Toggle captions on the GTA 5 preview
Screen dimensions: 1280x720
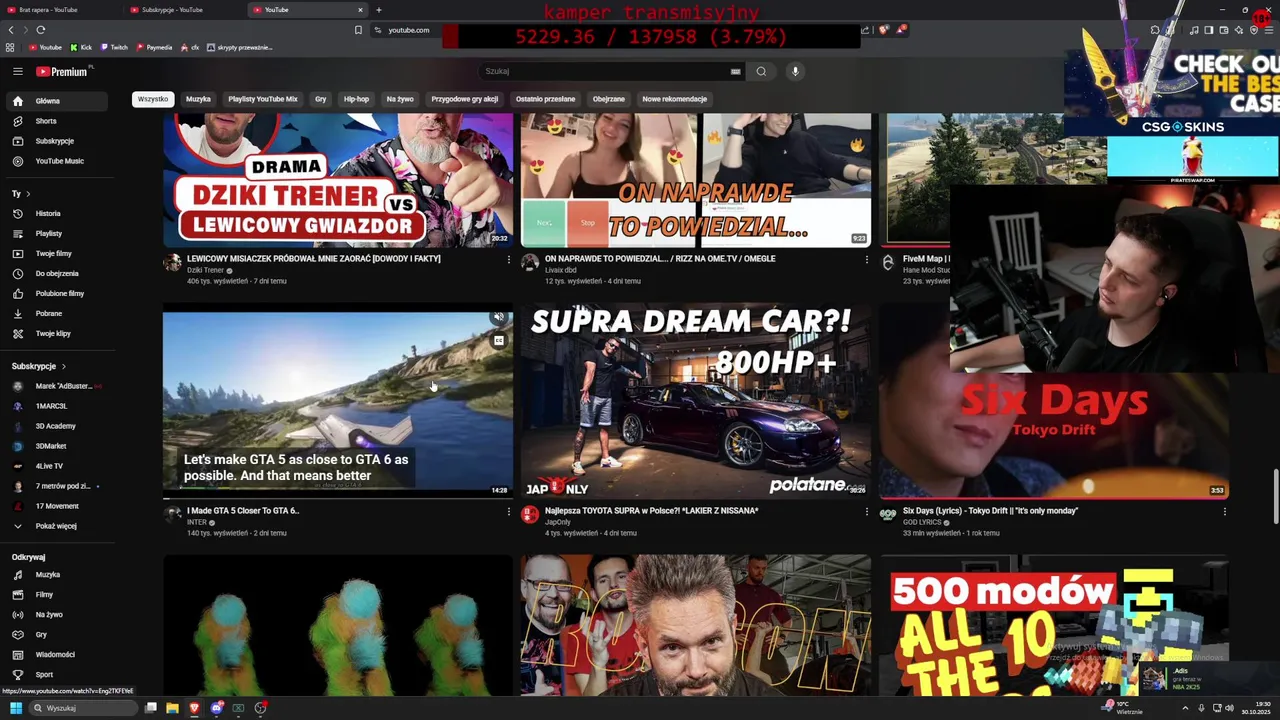pyautogui.click(x=498, y=340)
